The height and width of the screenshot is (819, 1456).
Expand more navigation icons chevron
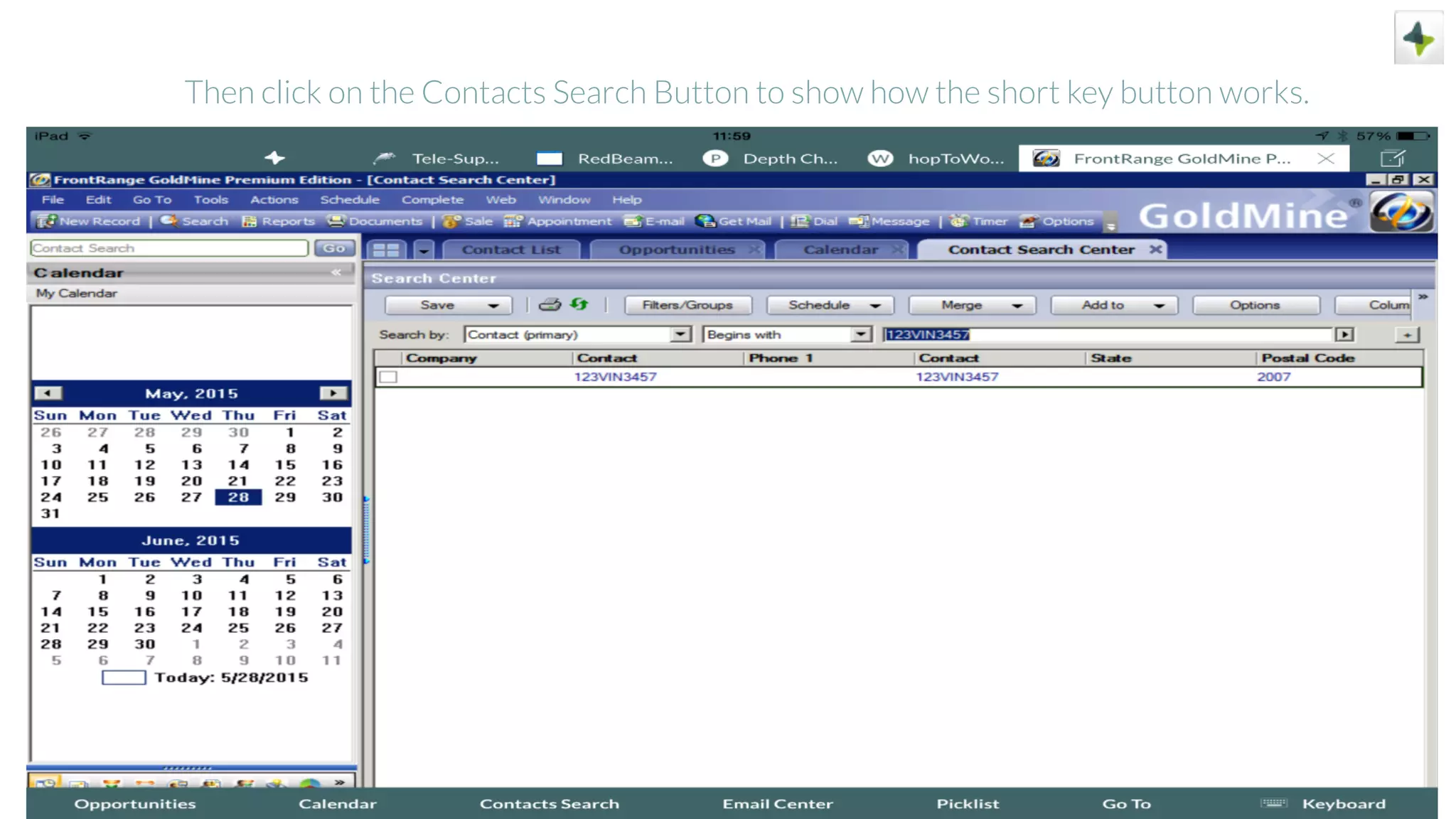[x=340, y=782]
